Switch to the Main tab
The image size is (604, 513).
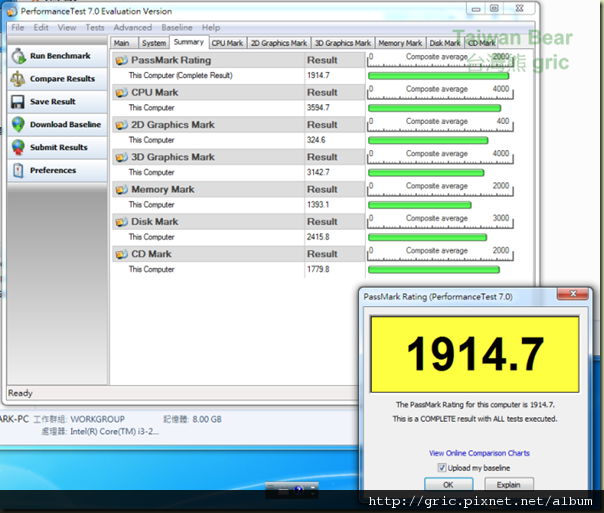[122, 43]
